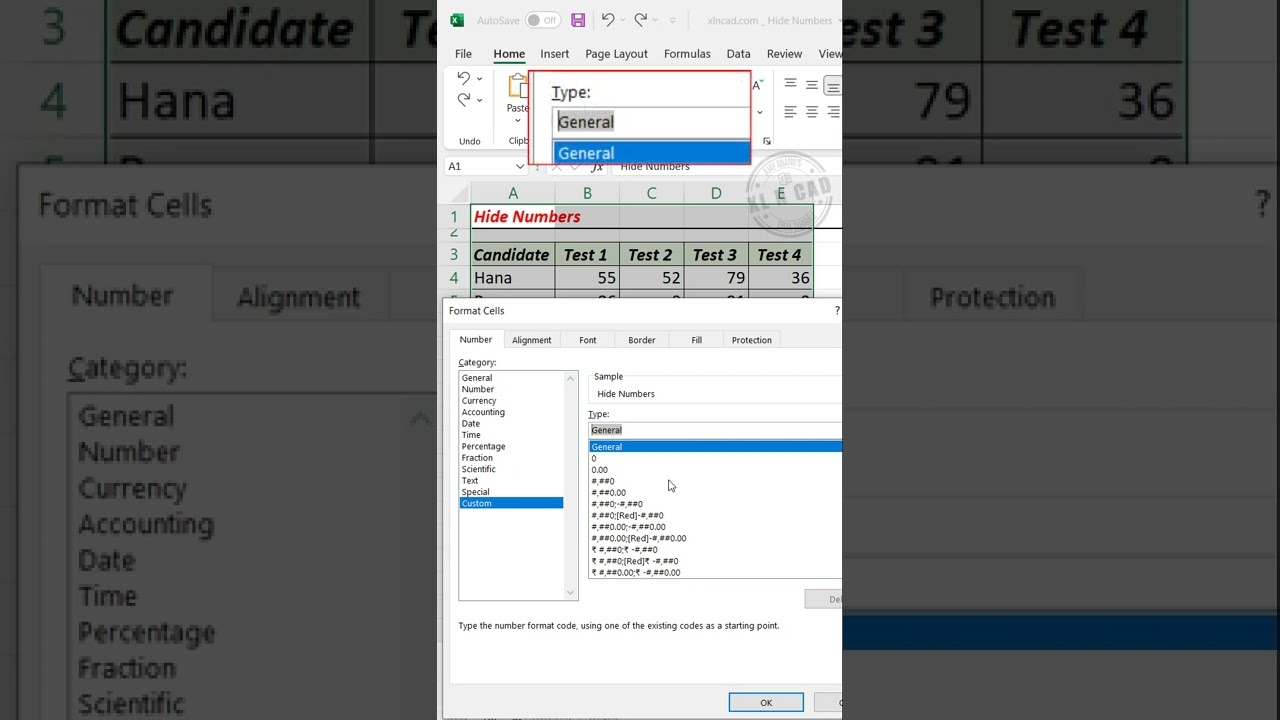1280x720 pixels.
Task: Open the Paste options dropdown arrow
Action: (x=517, y=120)
